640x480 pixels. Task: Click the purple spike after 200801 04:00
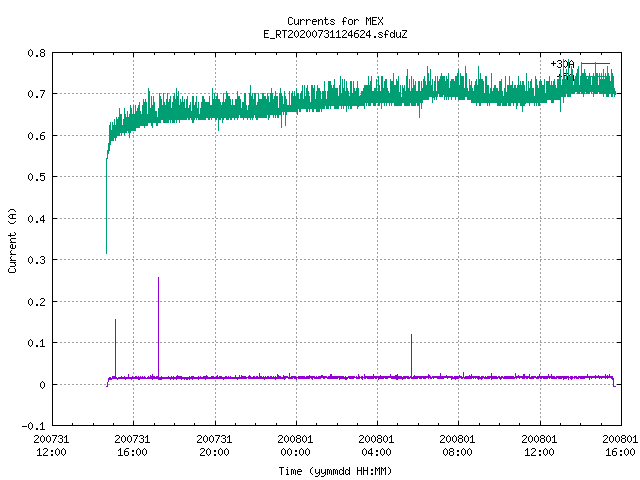(411, 355)
